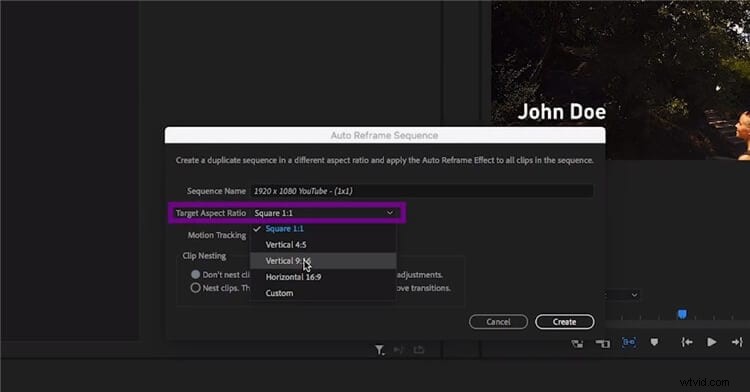Screen dimensions: 750x392
Task: Click the Motion Tracking label
Action: click(217, 235)
